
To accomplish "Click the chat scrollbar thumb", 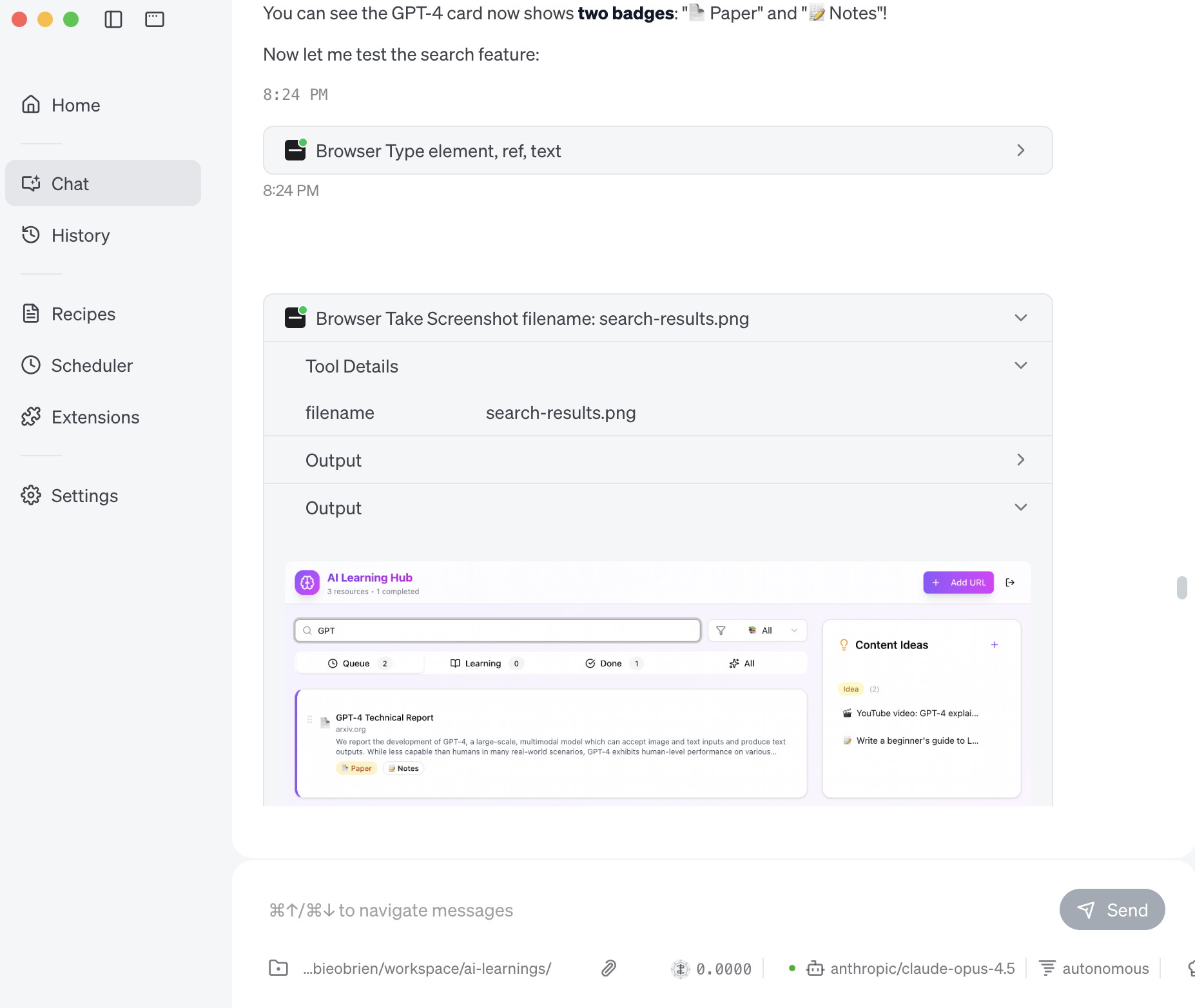I will coord(1181,587).
